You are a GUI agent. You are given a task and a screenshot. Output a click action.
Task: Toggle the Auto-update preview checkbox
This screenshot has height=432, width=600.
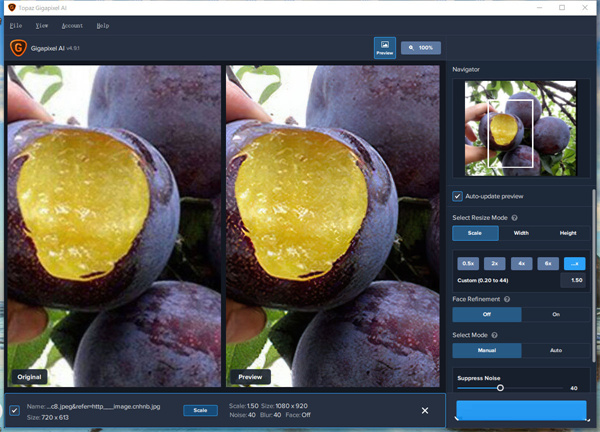[458, 196]
